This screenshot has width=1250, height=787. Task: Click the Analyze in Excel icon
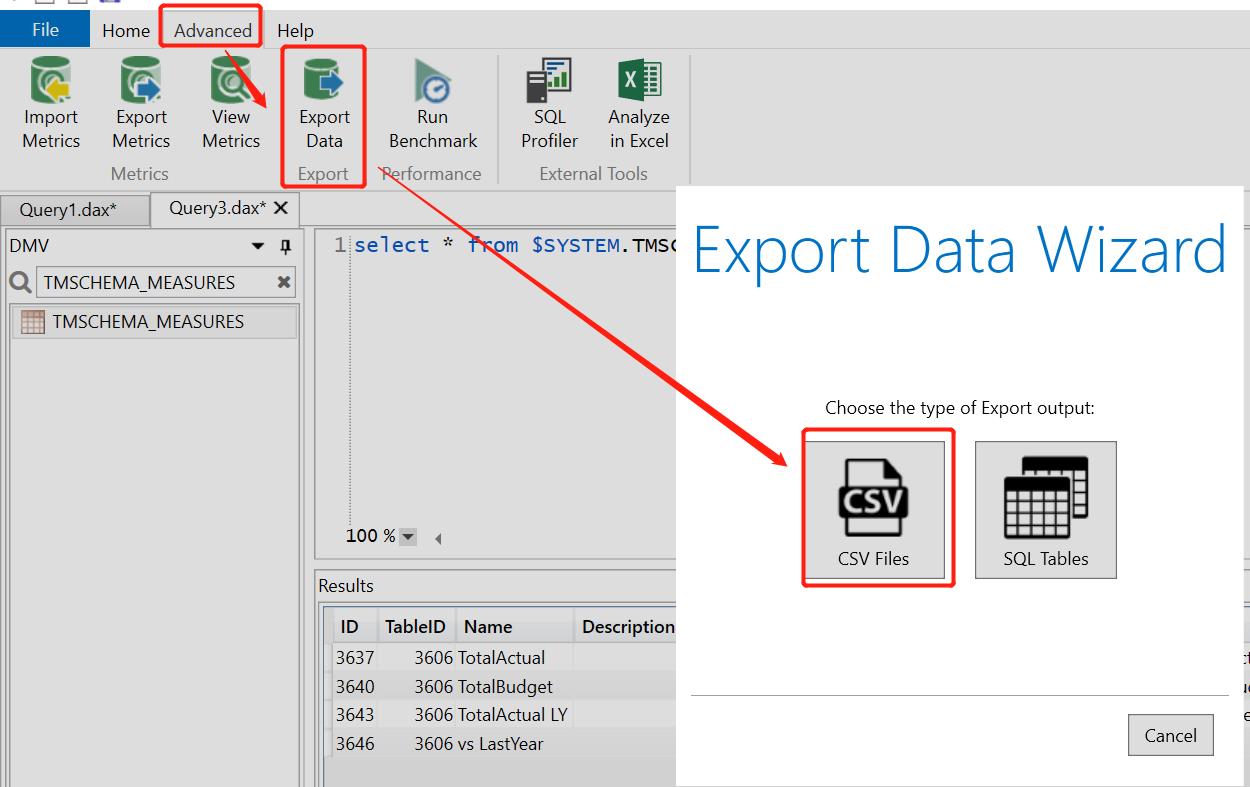point(638,100)
